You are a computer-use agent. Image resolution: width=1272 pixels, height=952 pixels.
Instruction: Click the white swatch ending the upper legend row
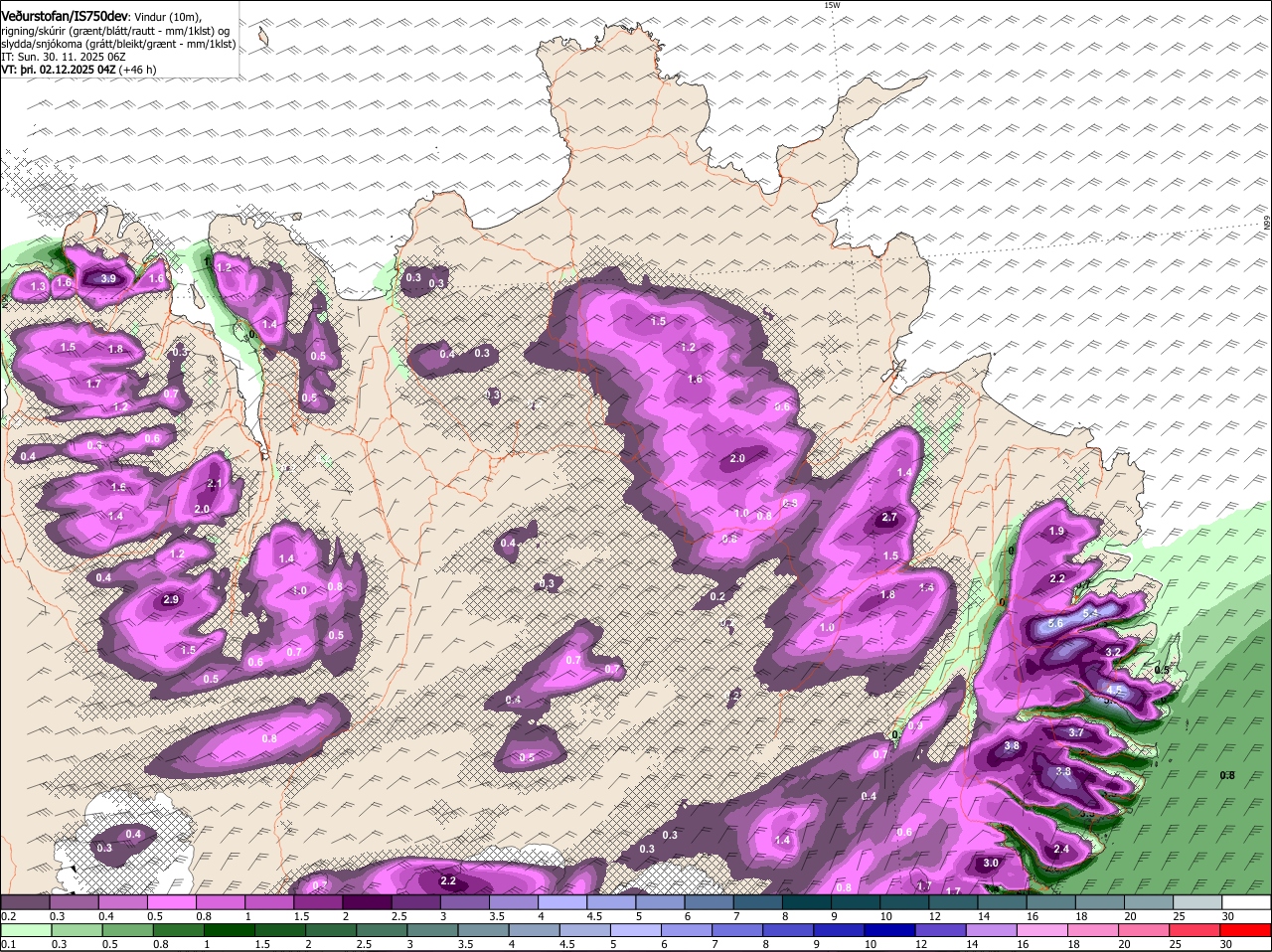tap(1247, 902)
